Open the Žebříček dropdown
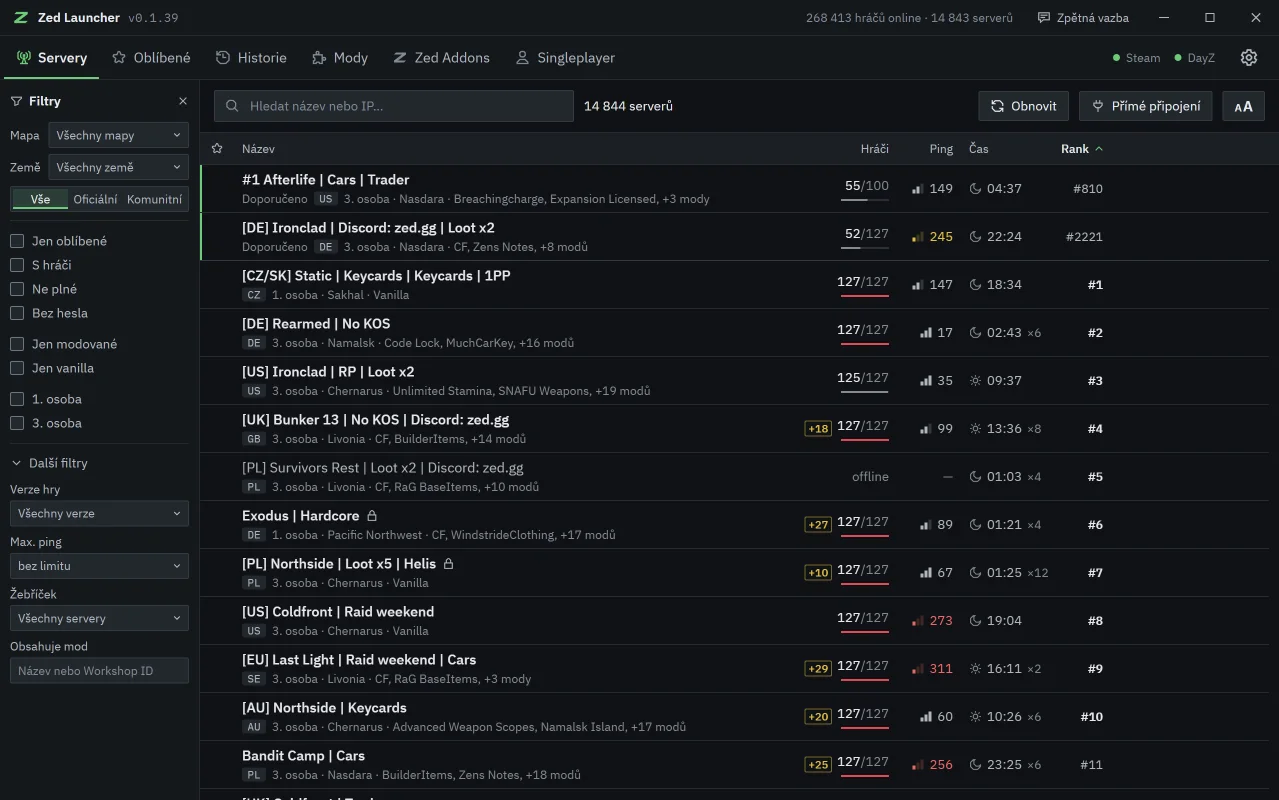Viewport: 1279px width, 800px height. click(99, 618)
